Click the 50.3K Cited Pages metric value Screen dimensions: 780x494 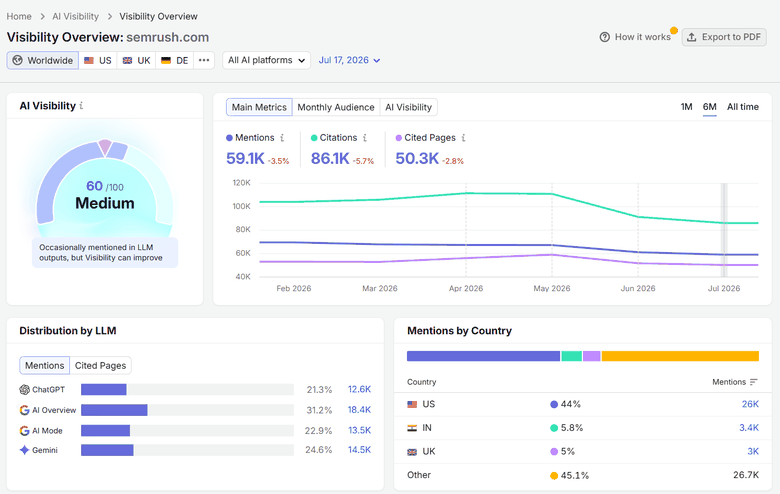tap(417, 159)
